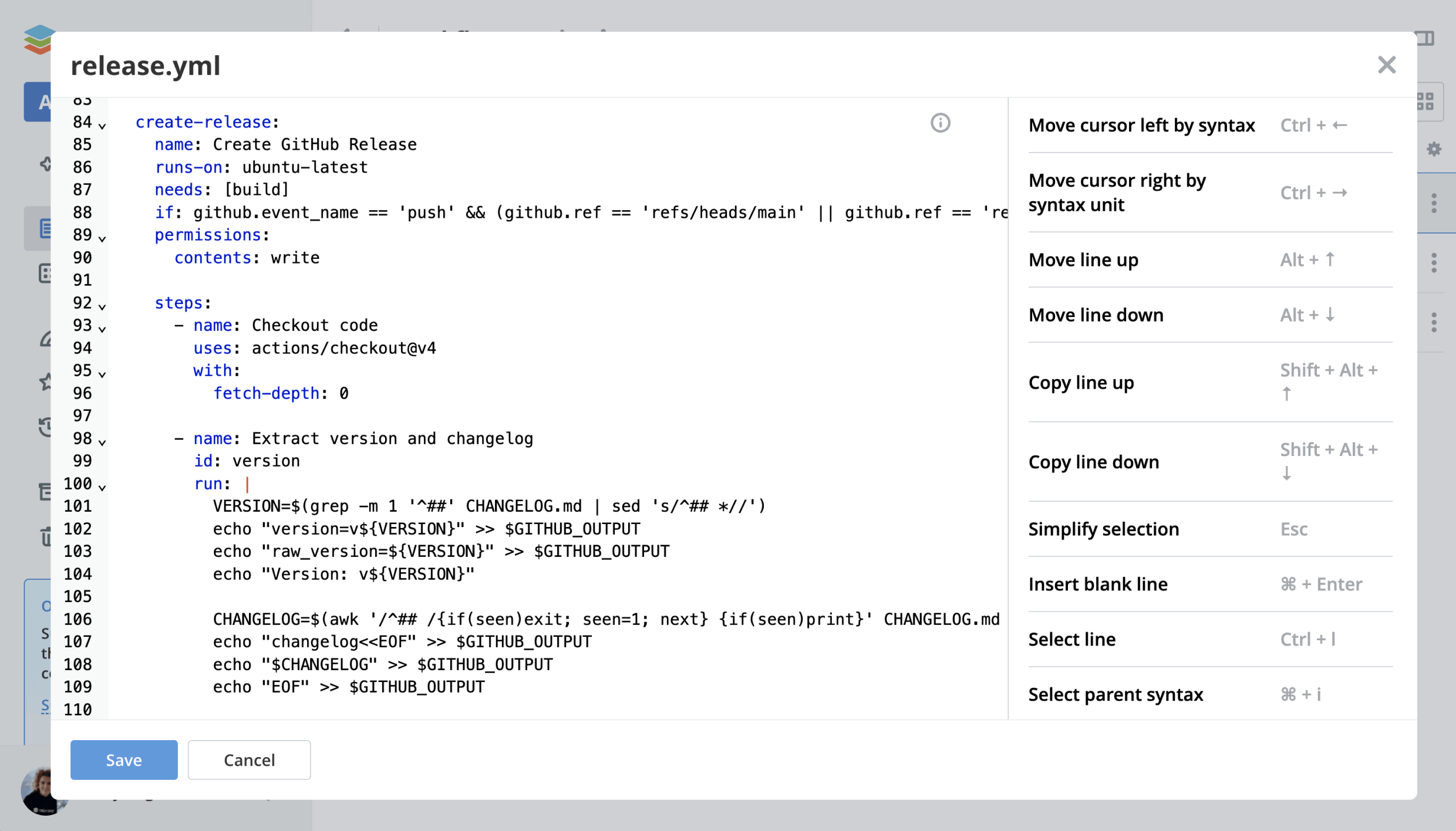
Task: Collapse the permissions block at line 89
Action: pyautogui.click(x=102, y=238)
